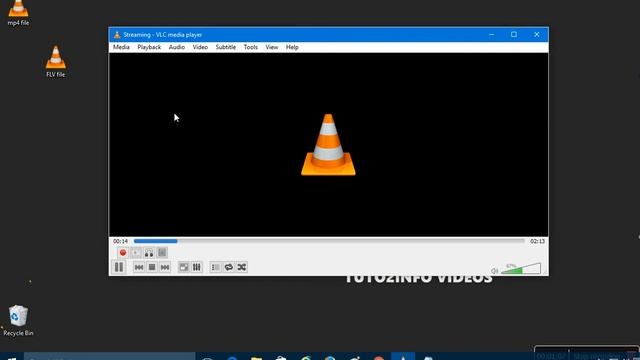The width and height of the screenshot is (640, 360).
Task: Jump to the previous media track
Action: (x=139, y=267)
